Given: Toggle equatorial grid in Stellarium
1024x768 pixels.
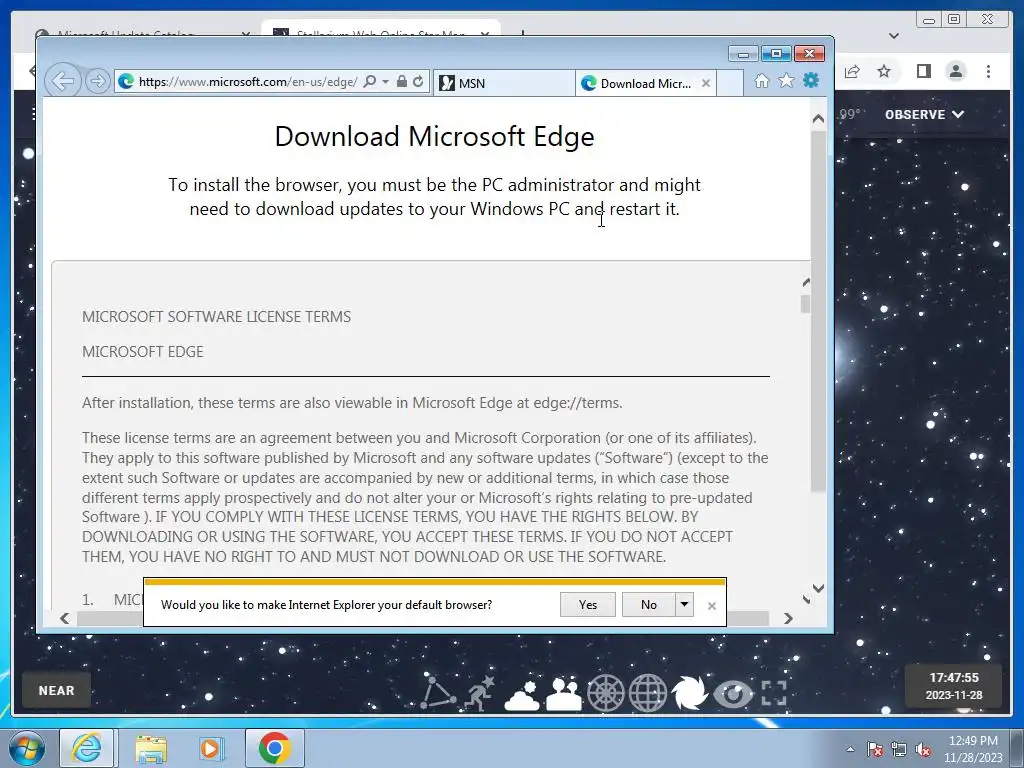Looking at the screenshot, I should pos(648,693).
